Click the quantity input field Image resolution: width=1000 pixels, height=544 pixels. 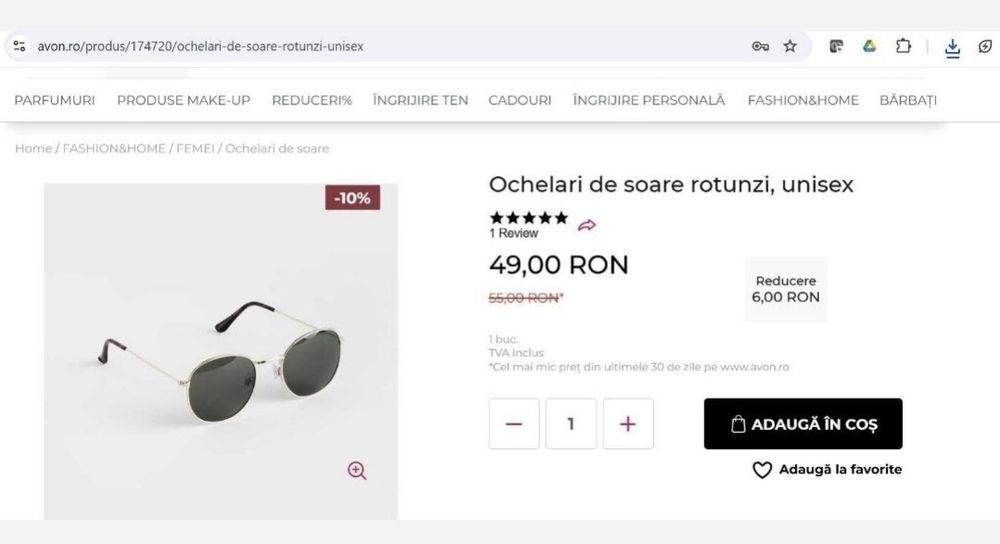[x=571, y=424]
